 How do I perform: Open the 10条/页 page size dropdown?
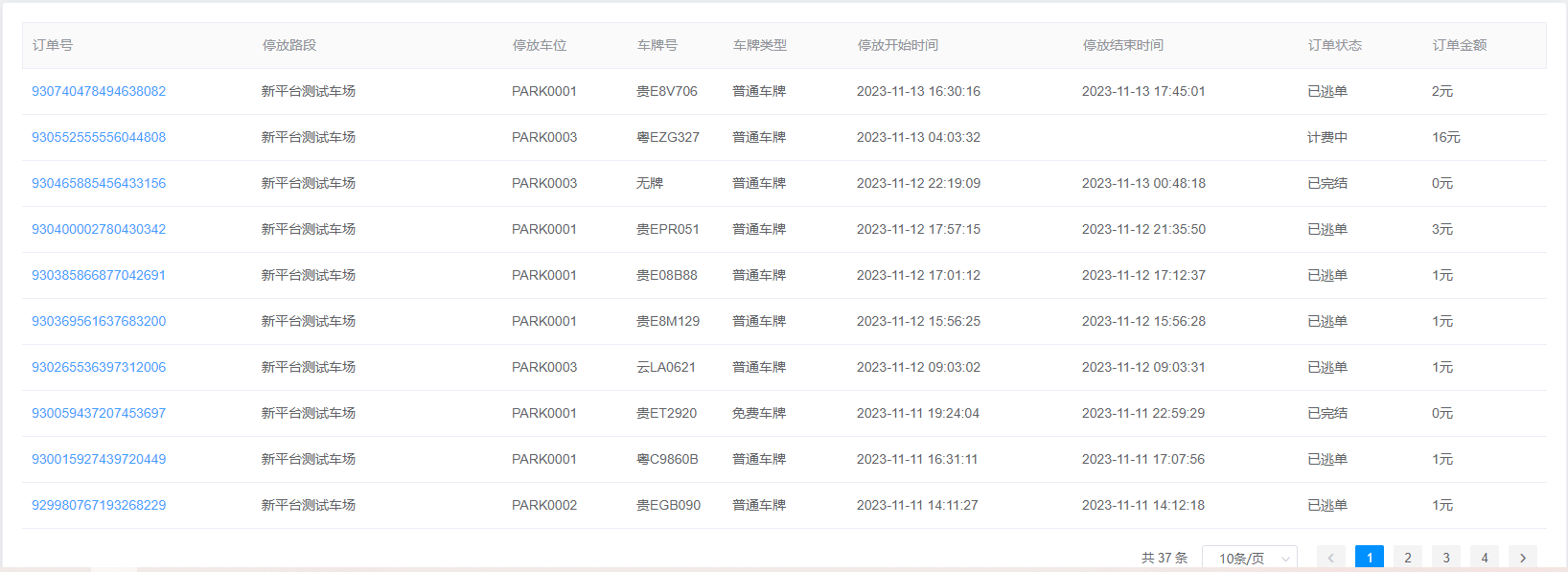[x=1249, y=558]
